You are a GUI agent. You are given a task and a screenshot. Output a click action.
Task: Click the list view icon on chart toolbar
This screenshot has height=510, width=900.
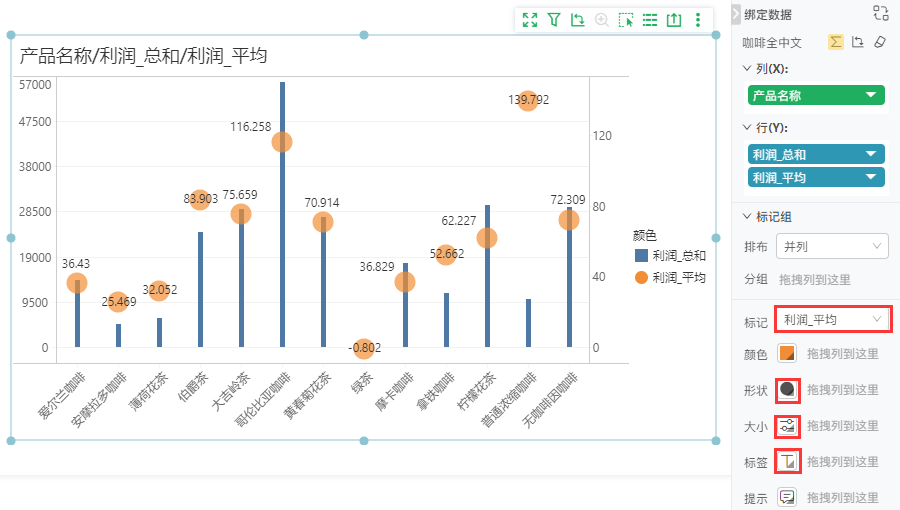pyautogui.click(x=650, y=20)
